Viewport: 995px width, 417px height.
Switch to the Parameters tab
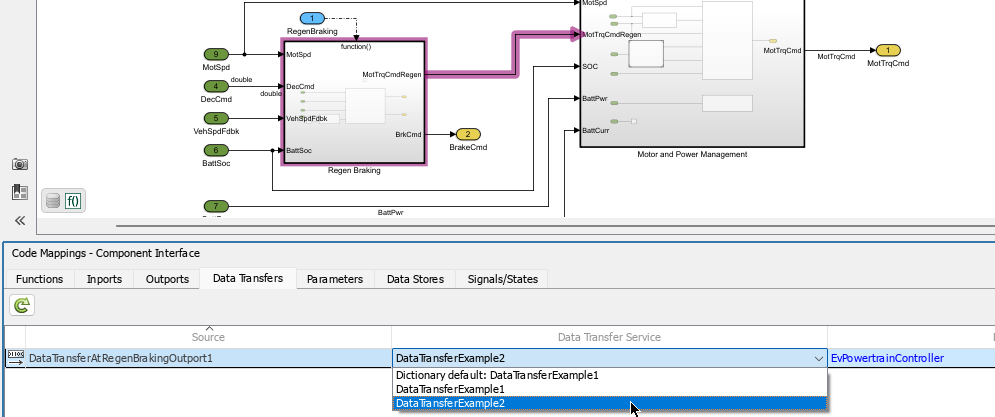point(335,279)
